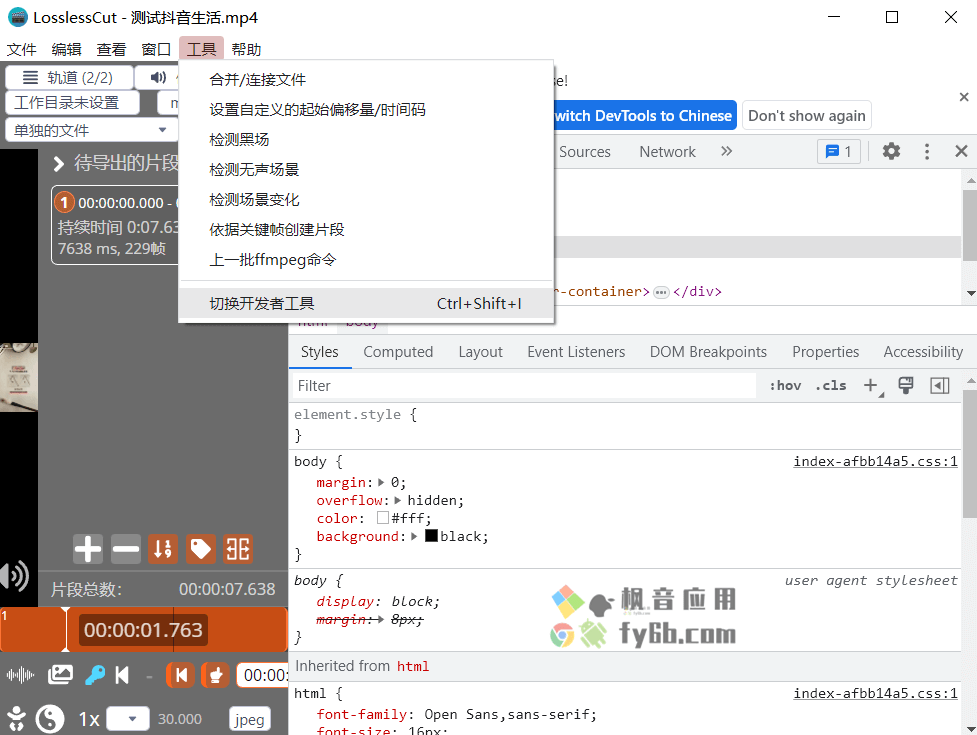Viewport: 977px width, 735px height.
Task: Open the speed dropdown next to 1x
Action: coord(128,719)
